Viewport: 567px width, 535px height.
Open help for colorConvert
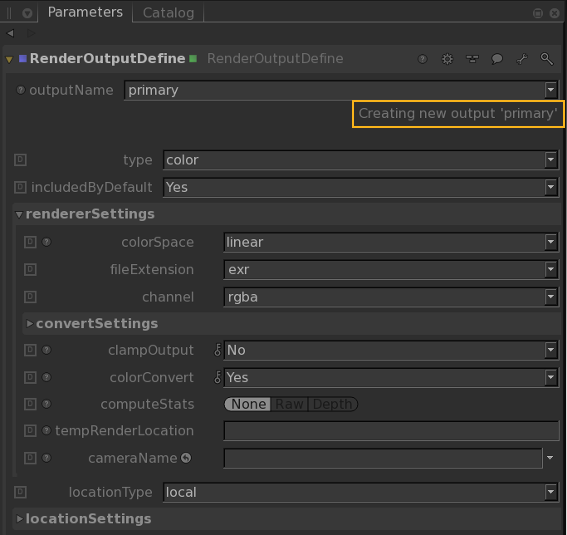click(47, 377)
